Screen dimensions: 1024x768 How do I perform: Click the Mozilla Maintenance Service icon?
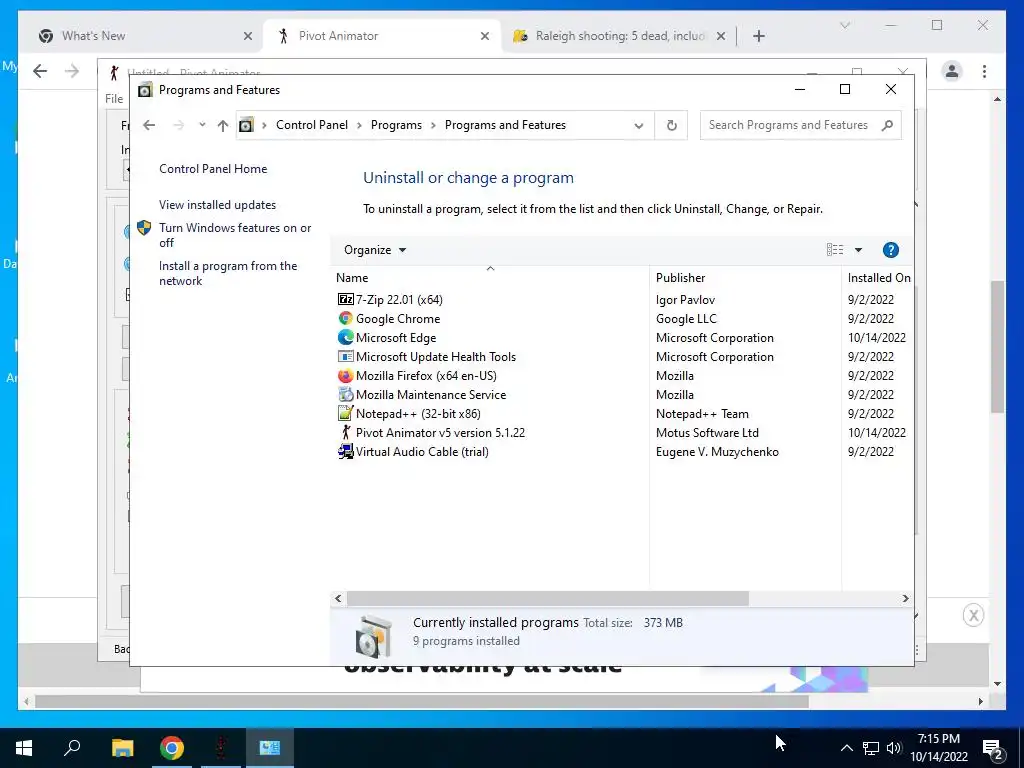pyautogui.click(x=345, y=394)
